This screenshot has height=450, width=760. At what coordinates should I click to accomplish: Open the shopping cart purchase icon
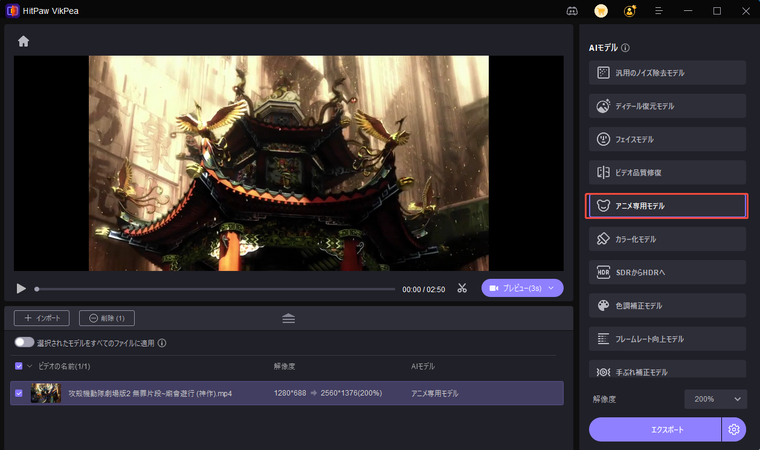point(601,11)
